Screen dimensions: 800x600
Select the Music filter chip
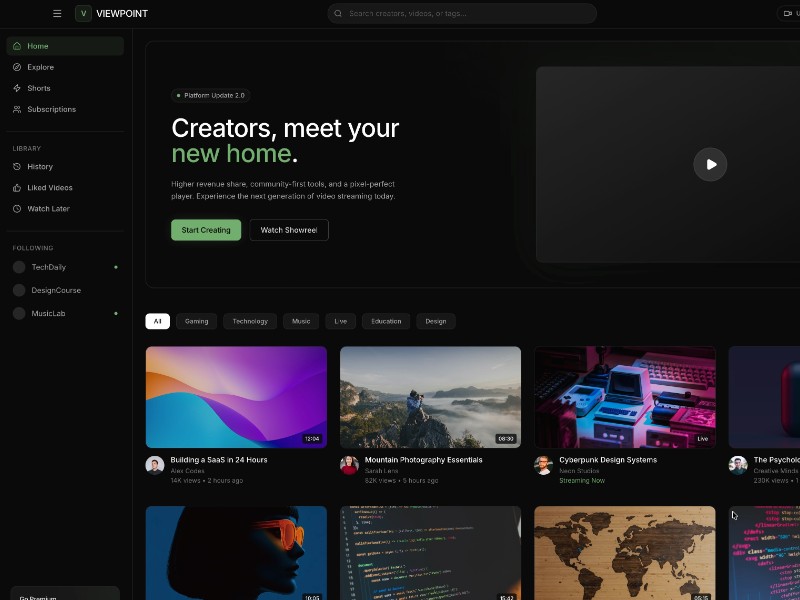tap(300, 321)
